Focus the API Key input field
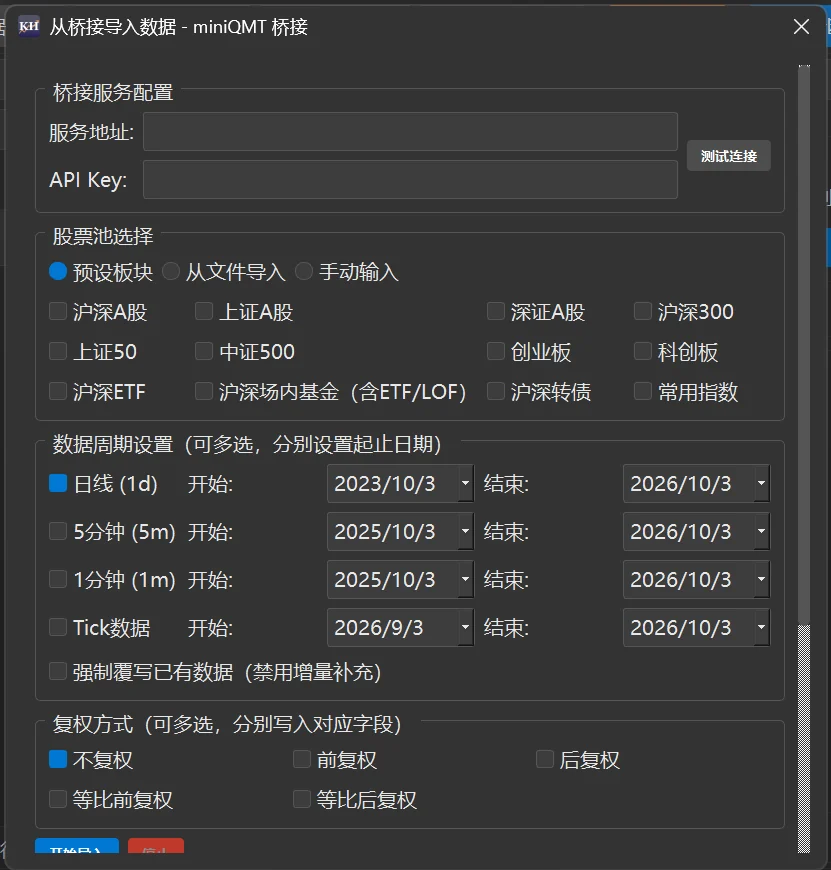This screenshot has width=831, height=870. tap(410, 179)
